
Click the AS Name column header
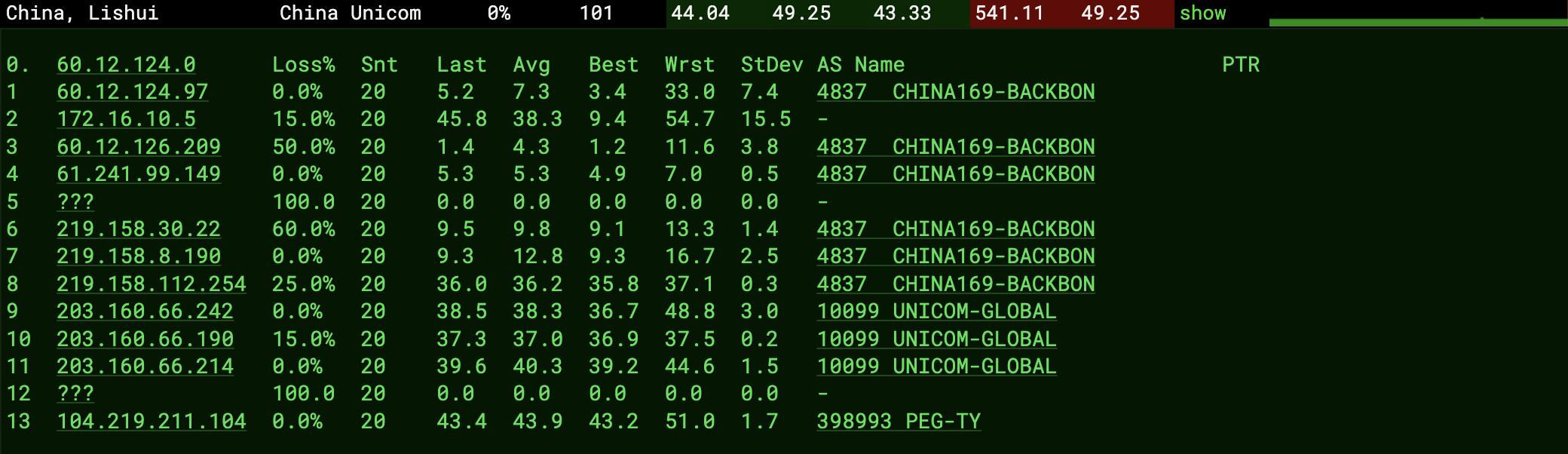(861, 65)
